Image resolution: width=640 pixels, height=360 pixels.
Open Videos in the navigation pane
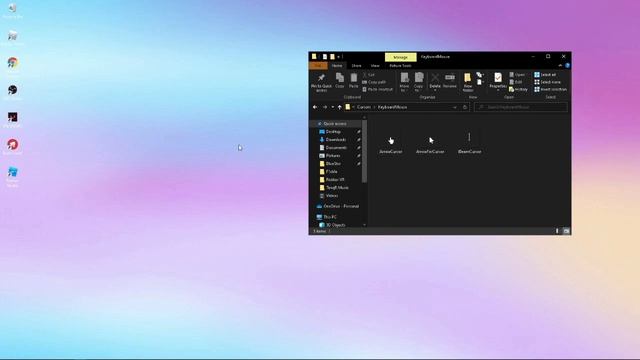point(332,196)
